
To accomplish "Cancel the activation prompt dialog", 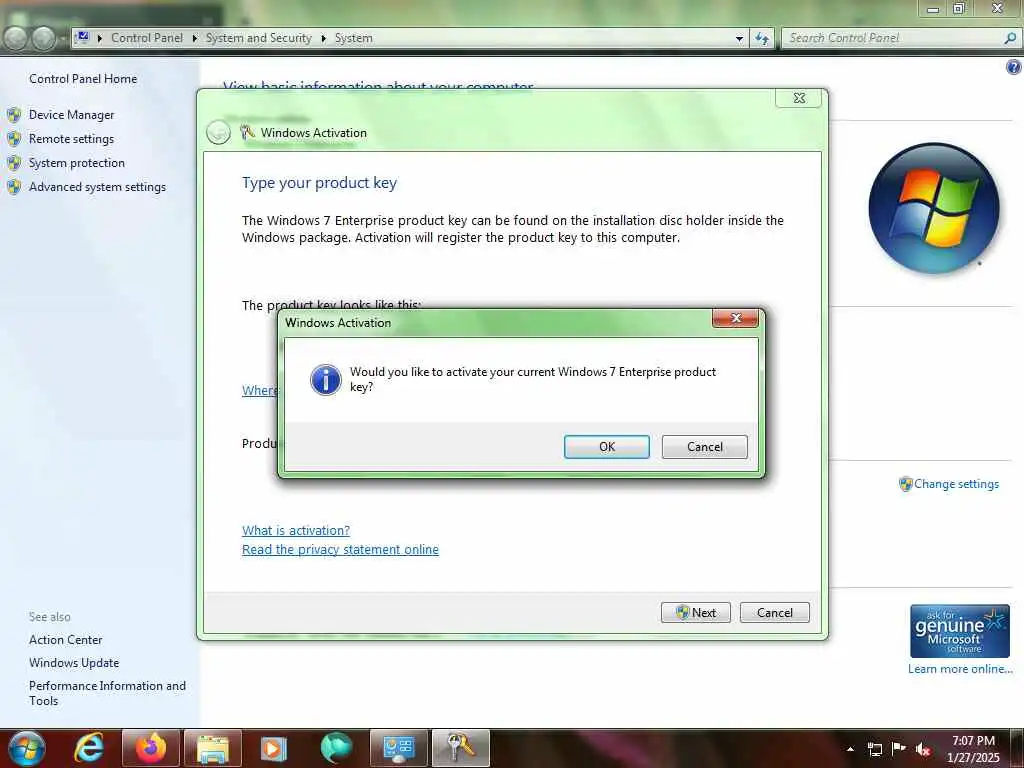I will (704, 447).
